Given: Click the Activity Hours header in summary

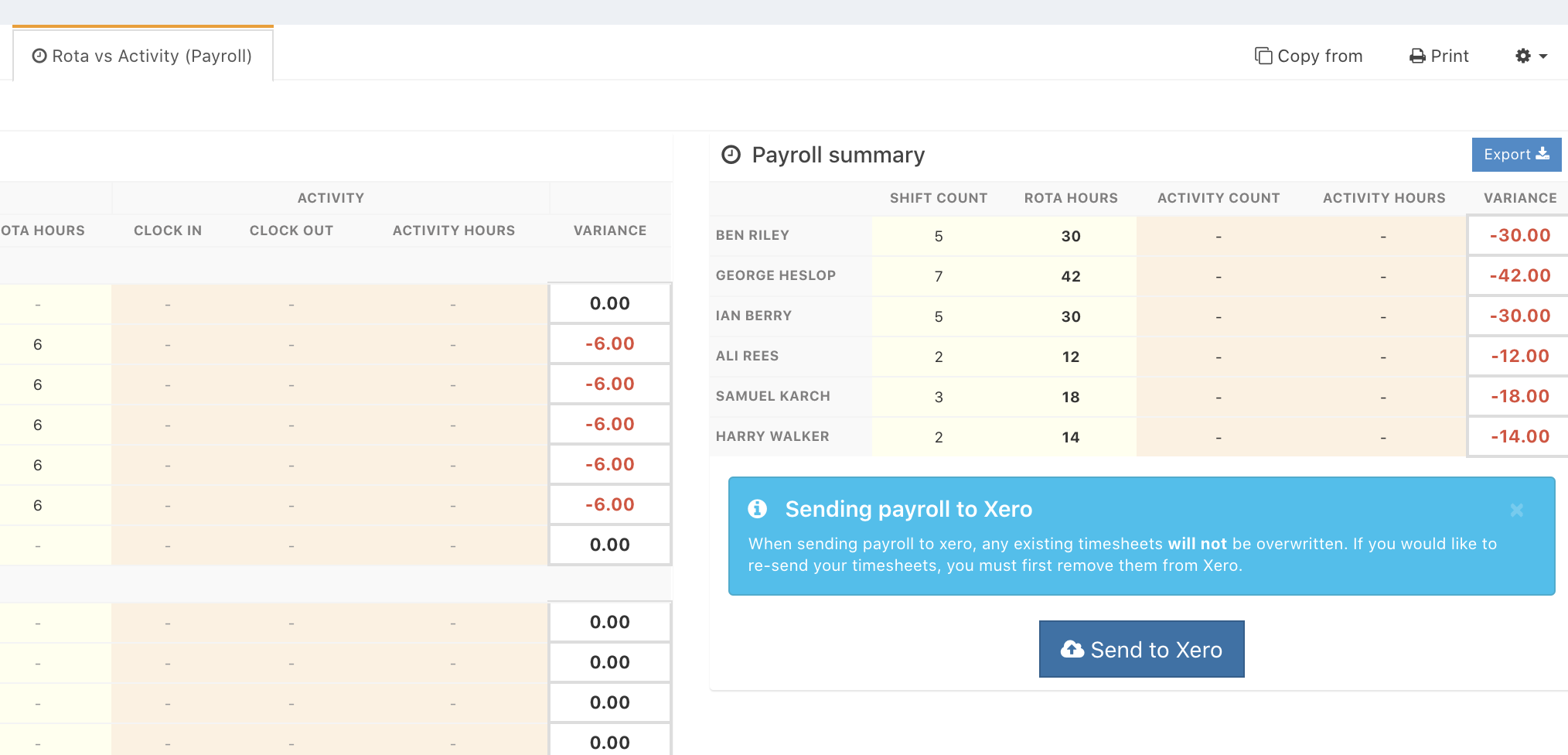Looking at the screenshot, I should tap(1383, 198).
